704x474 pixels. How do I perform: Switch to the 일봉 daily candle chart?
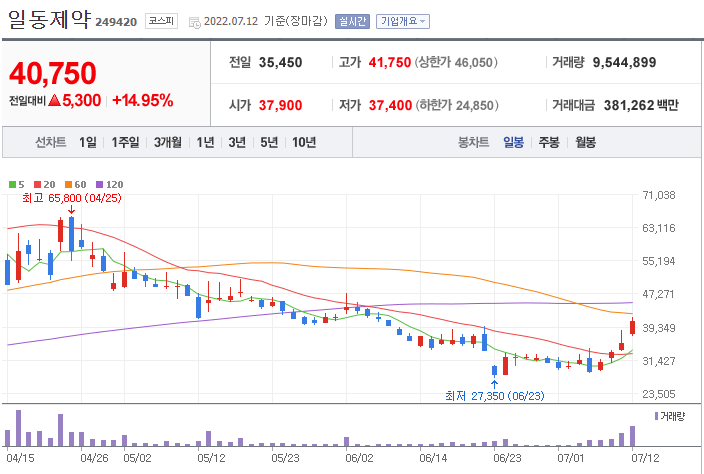click(513, 142)
